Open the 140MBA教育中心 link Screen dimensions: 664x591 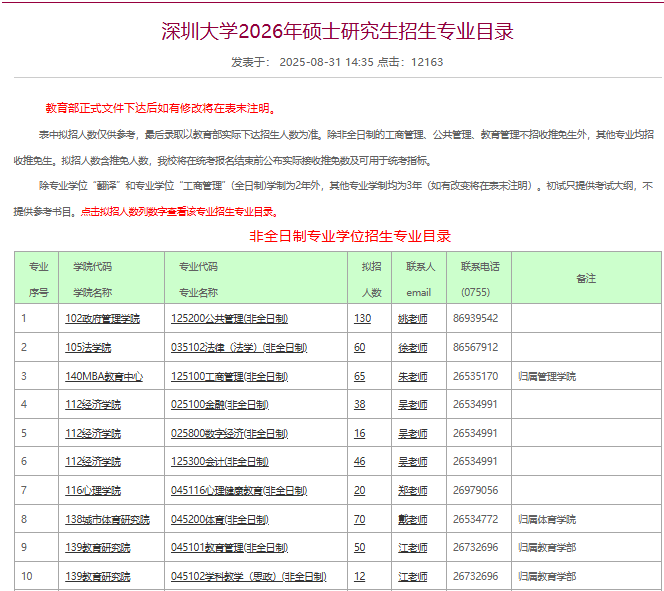pyautogui.click(x=104, y=376)
